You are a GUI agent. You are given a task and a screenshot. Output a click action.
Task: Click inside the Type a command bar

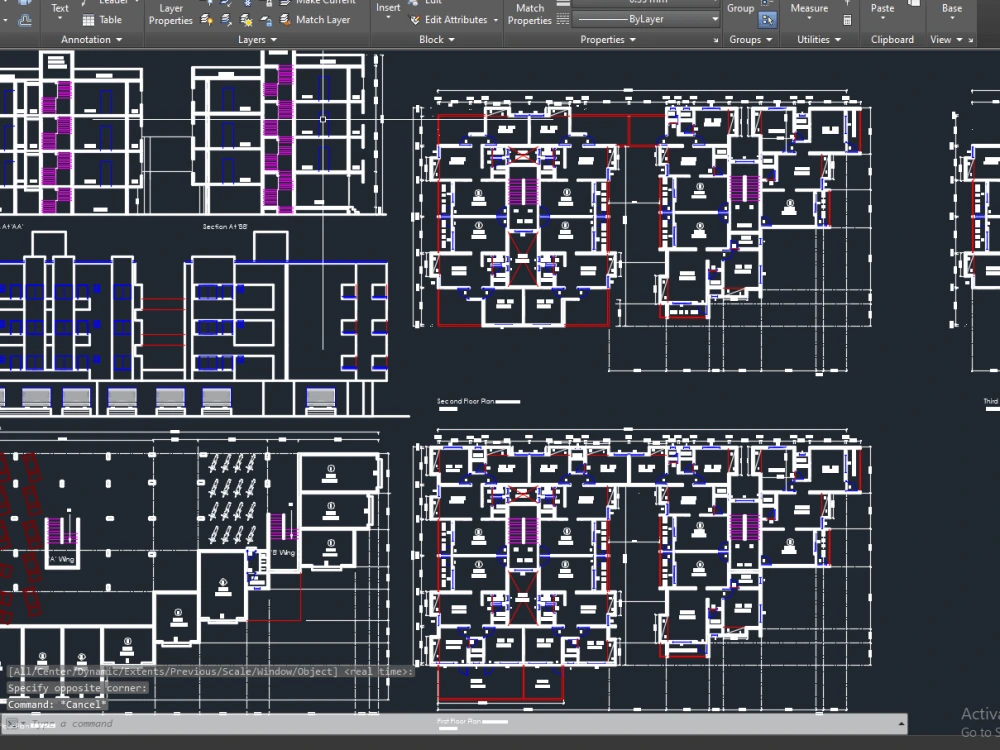tap(120, 723)
